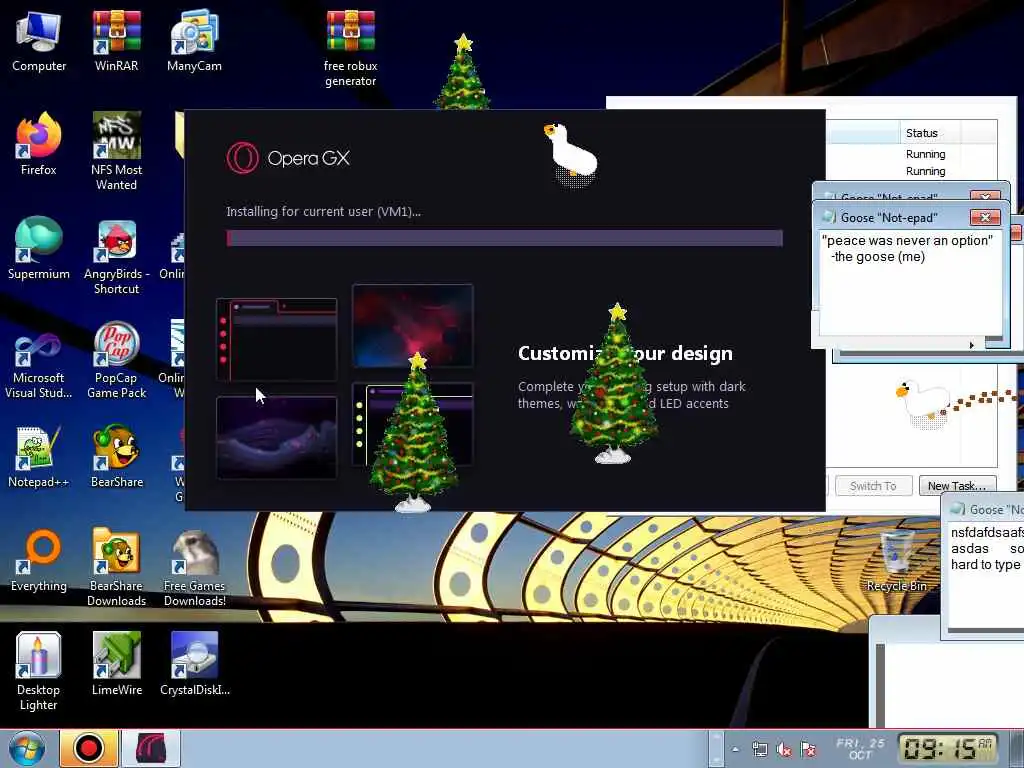Open the AngryBirds shortcut icon
The height and width of the screenshot is (768, 1024).
pos(116,256)
